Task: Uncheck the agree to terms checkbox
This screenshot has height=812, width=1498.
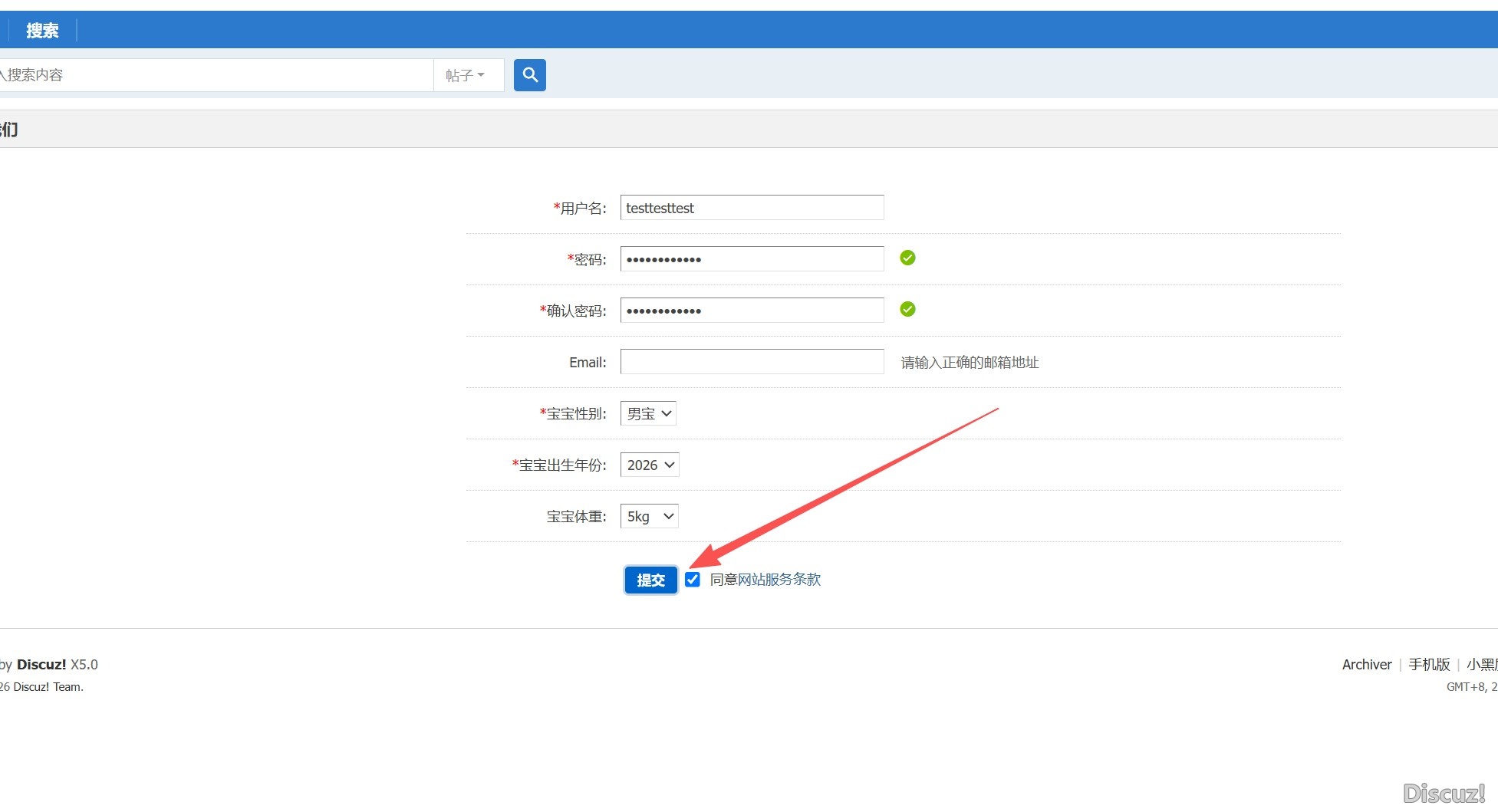Action: point(693,580)
